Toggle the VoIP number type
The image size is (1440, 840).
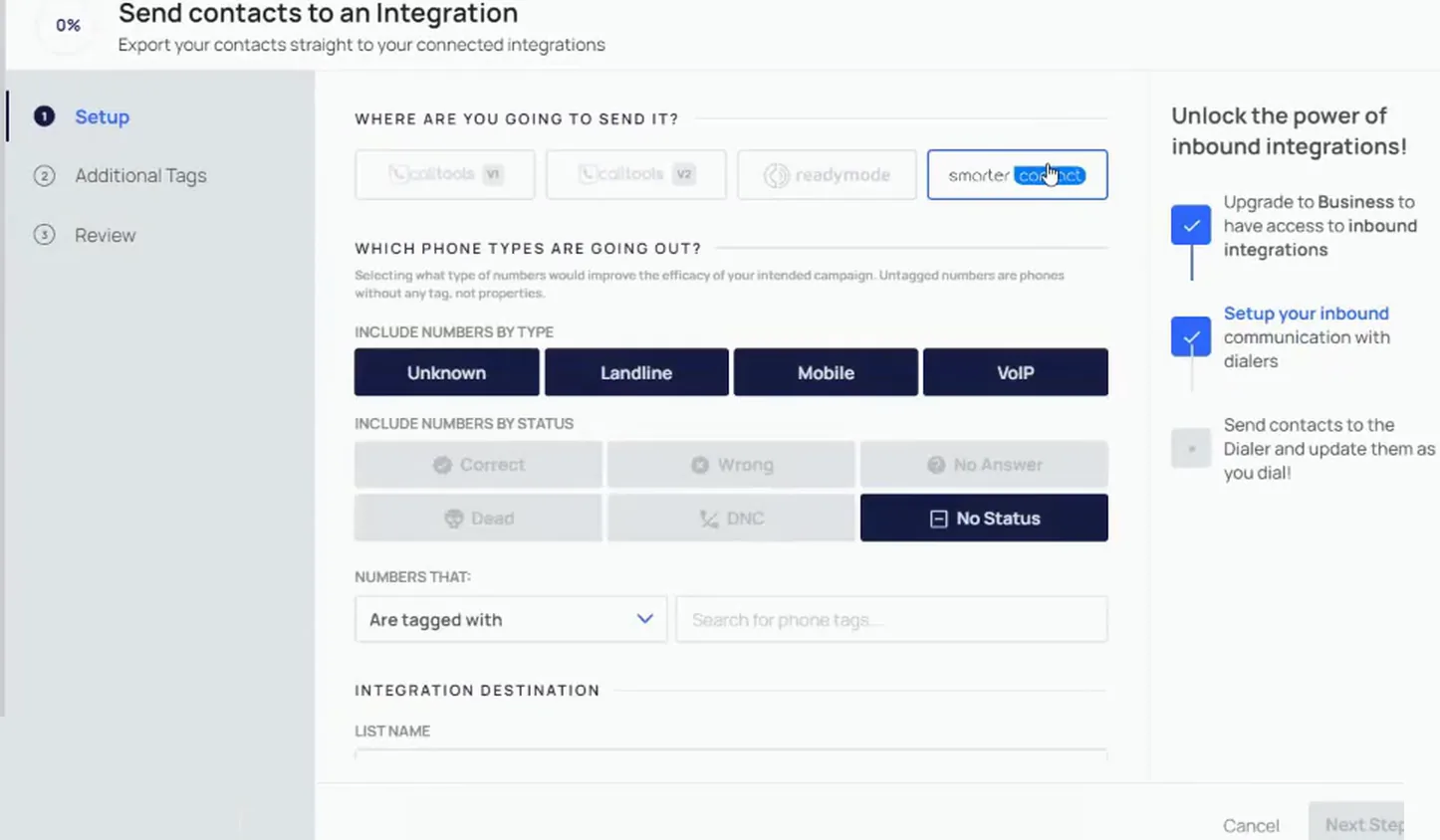(1015, 372)
